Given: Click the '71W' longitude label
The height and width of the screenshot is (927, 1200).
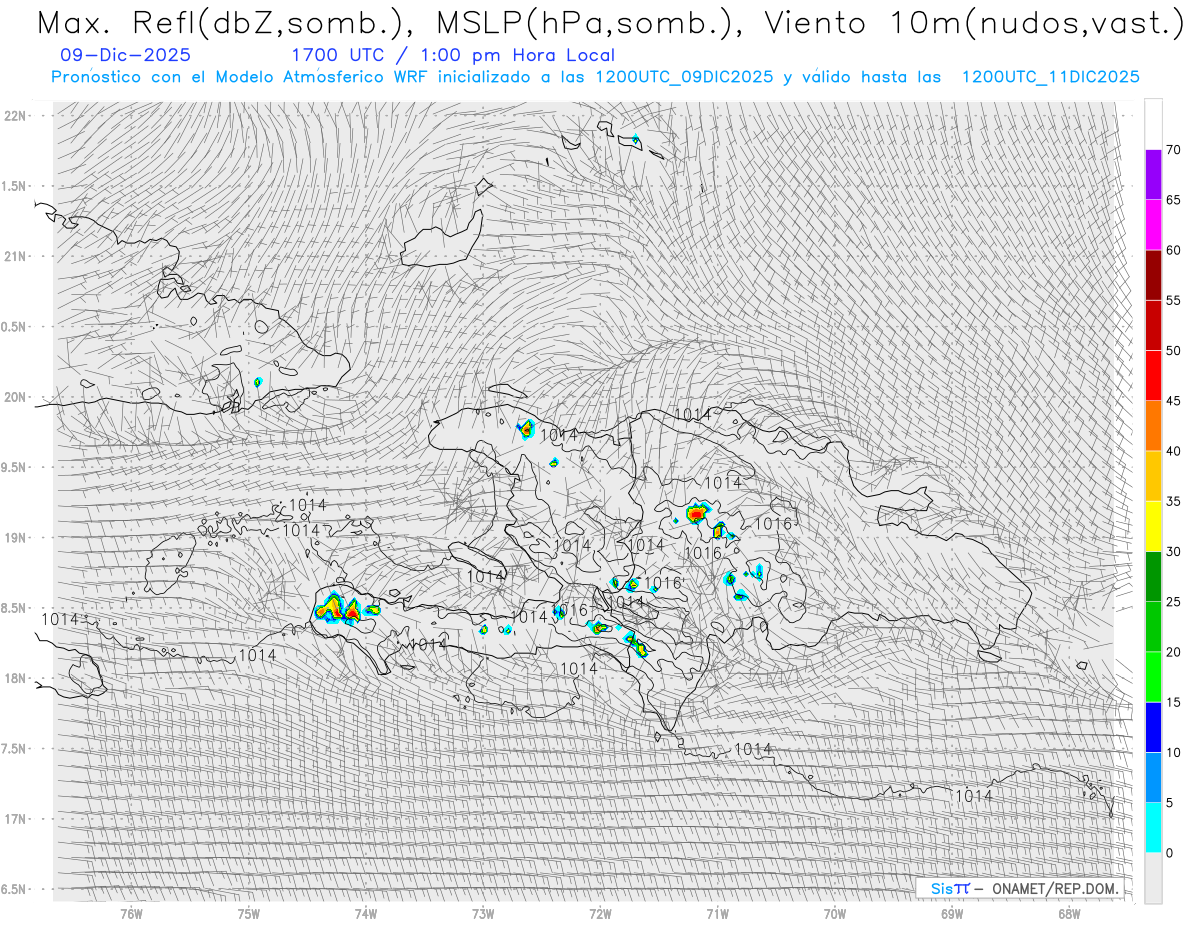Looking at the screenshot, I should [x=717, y=914].
